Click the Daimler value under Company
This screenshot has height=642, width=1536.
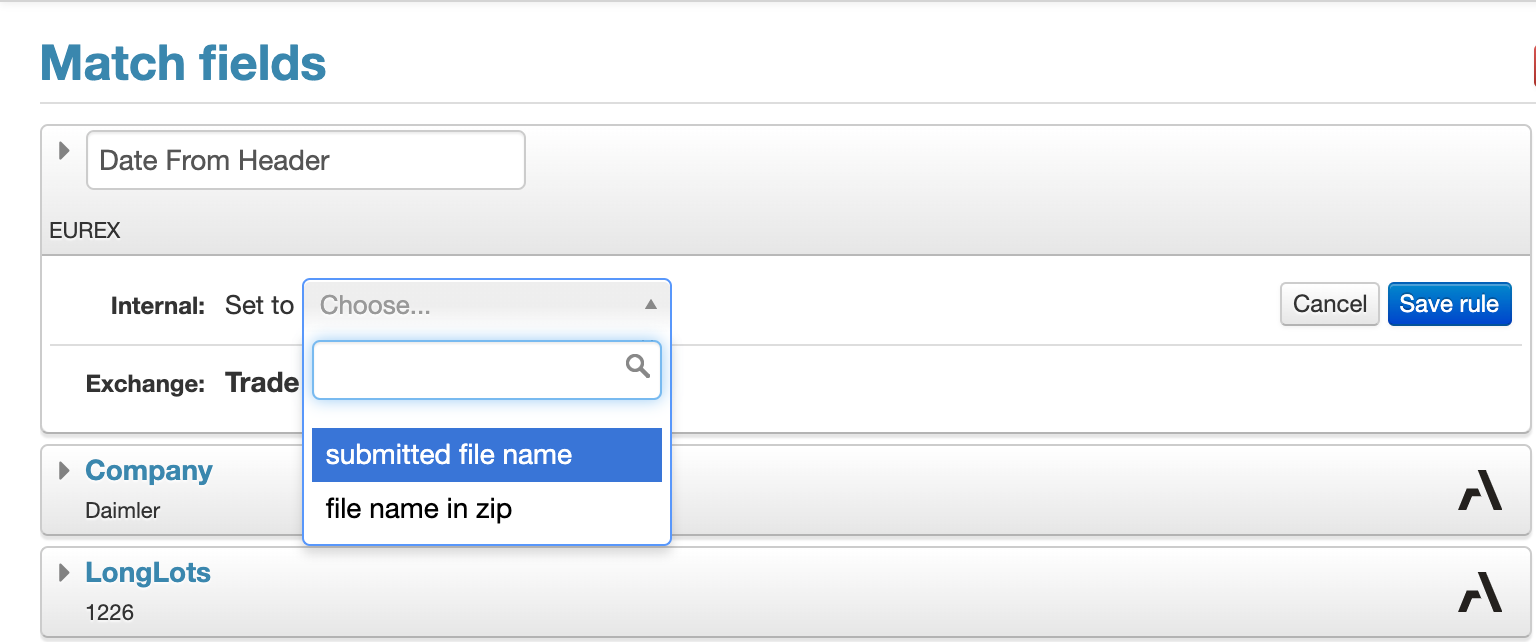pos(123,511)
